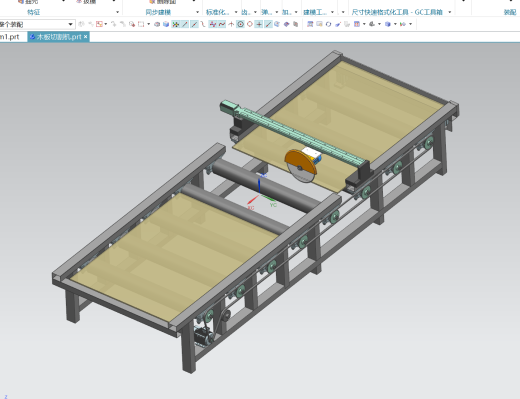Click the grey icon ending the snap group
Viewport: 520px width, 399px height.
(x=296, y=24)
